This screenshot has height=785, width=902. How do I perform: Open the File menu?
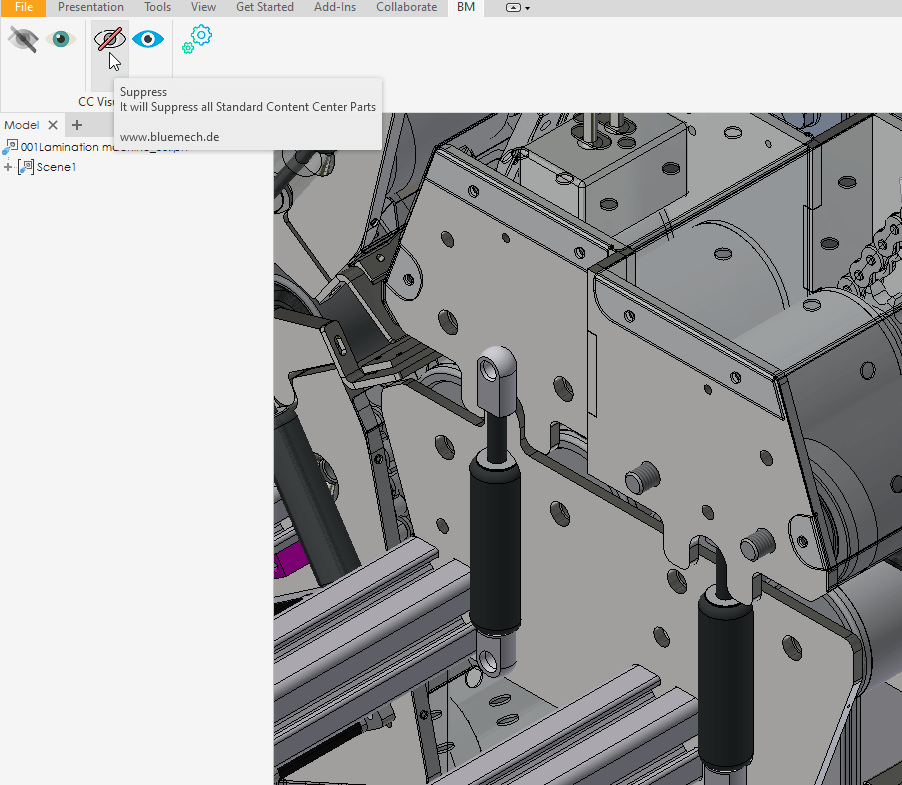click(23, 7)
